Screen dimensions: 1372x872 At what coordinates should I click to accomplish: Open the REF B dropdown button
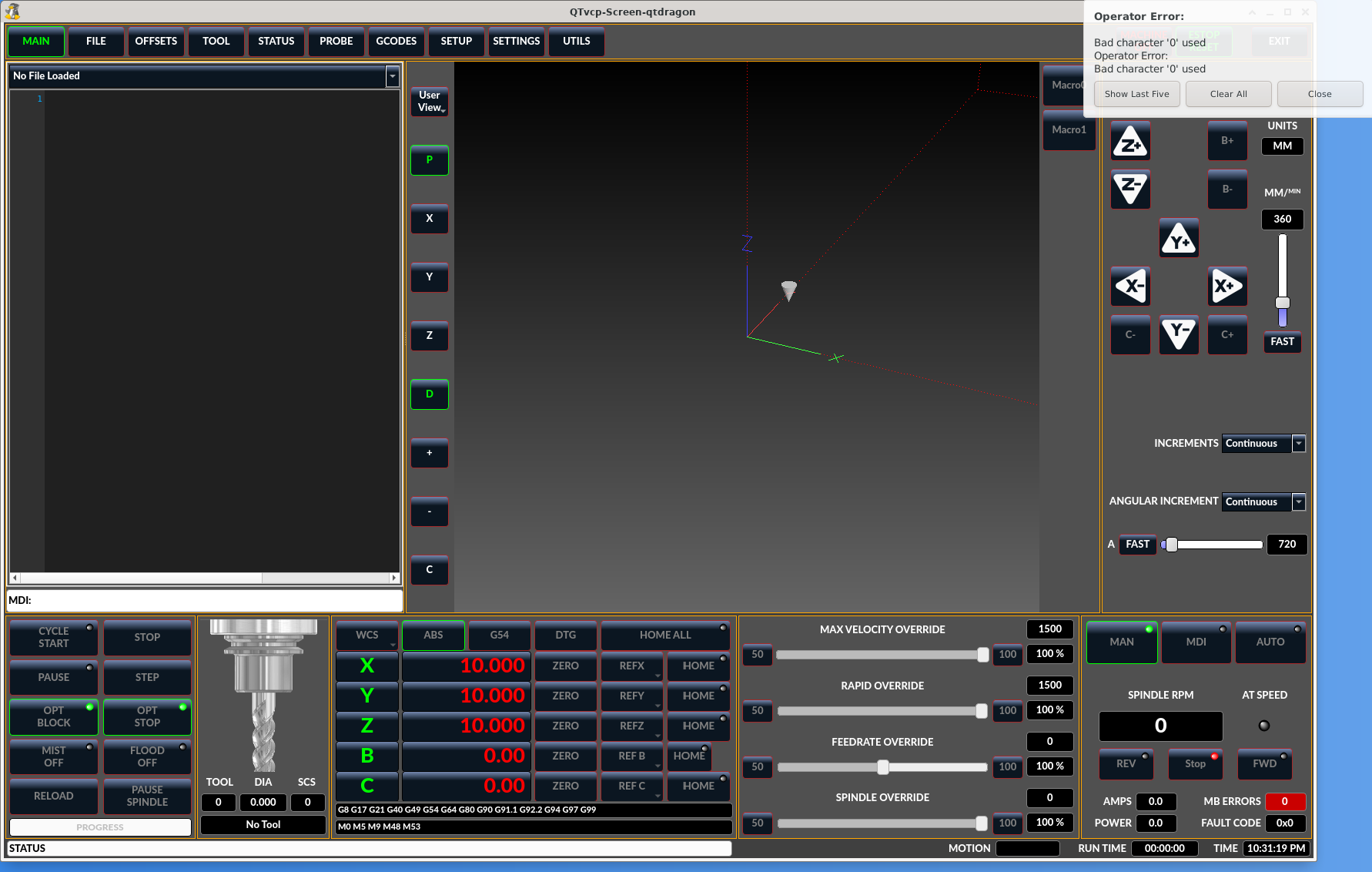tap(632, 756)
